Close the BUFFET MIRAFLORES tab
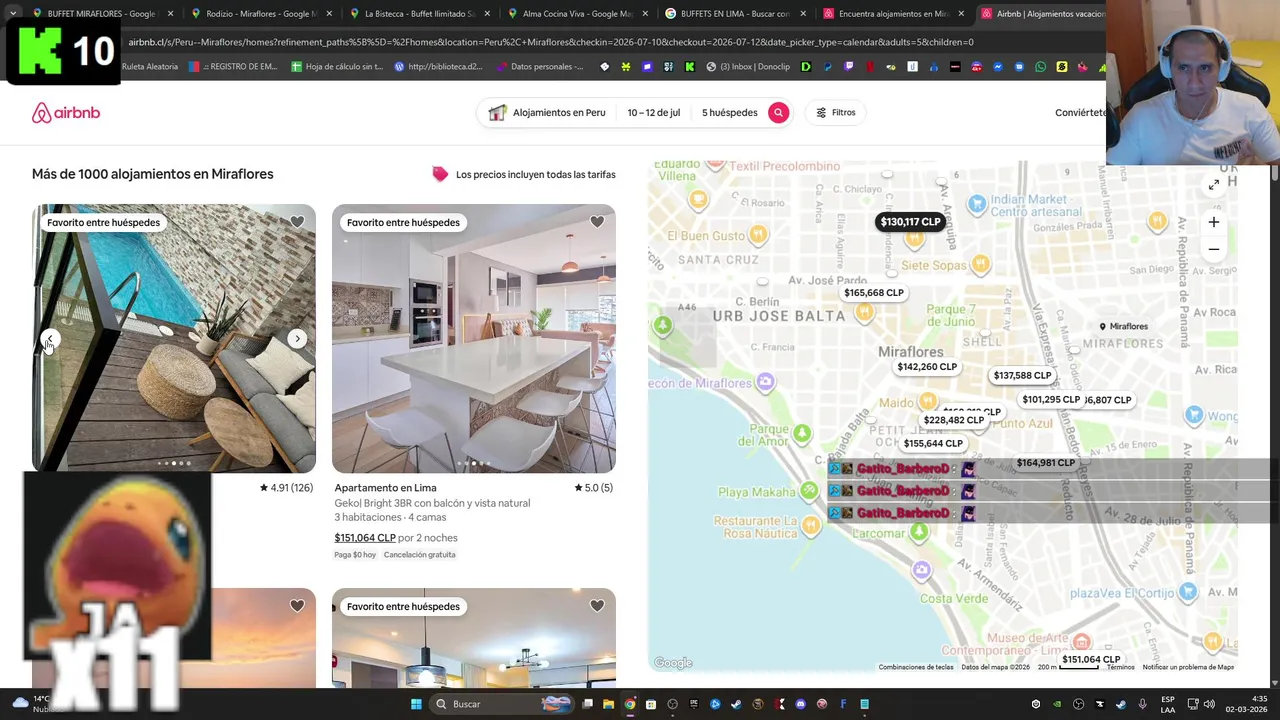Image resolution: width=1280 pixels, height=720 pixels. pyautogui.click(x=170, y=14)
